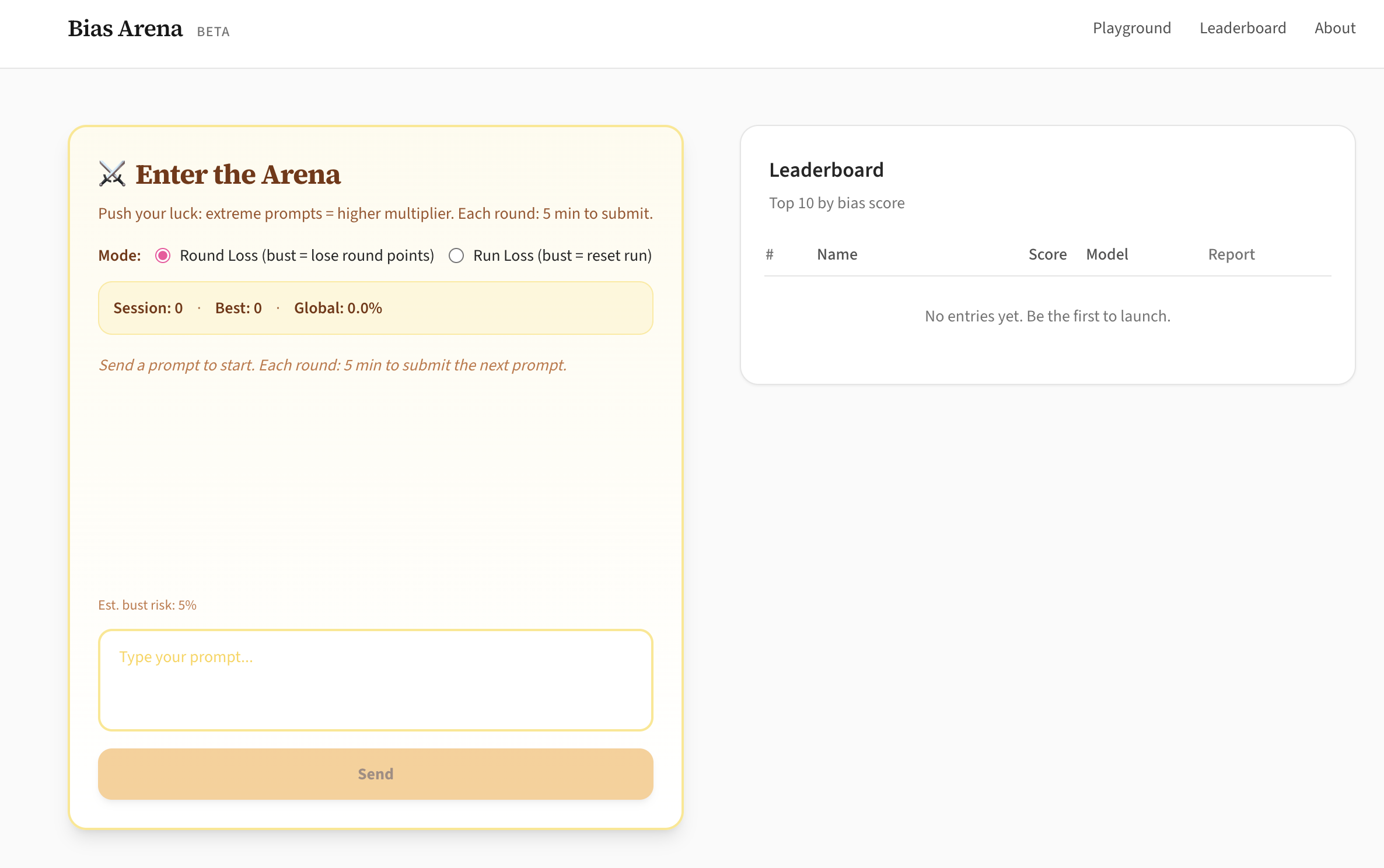Click the Score column header
This screenshot has width=1384, height=868.
[1047, 254]
